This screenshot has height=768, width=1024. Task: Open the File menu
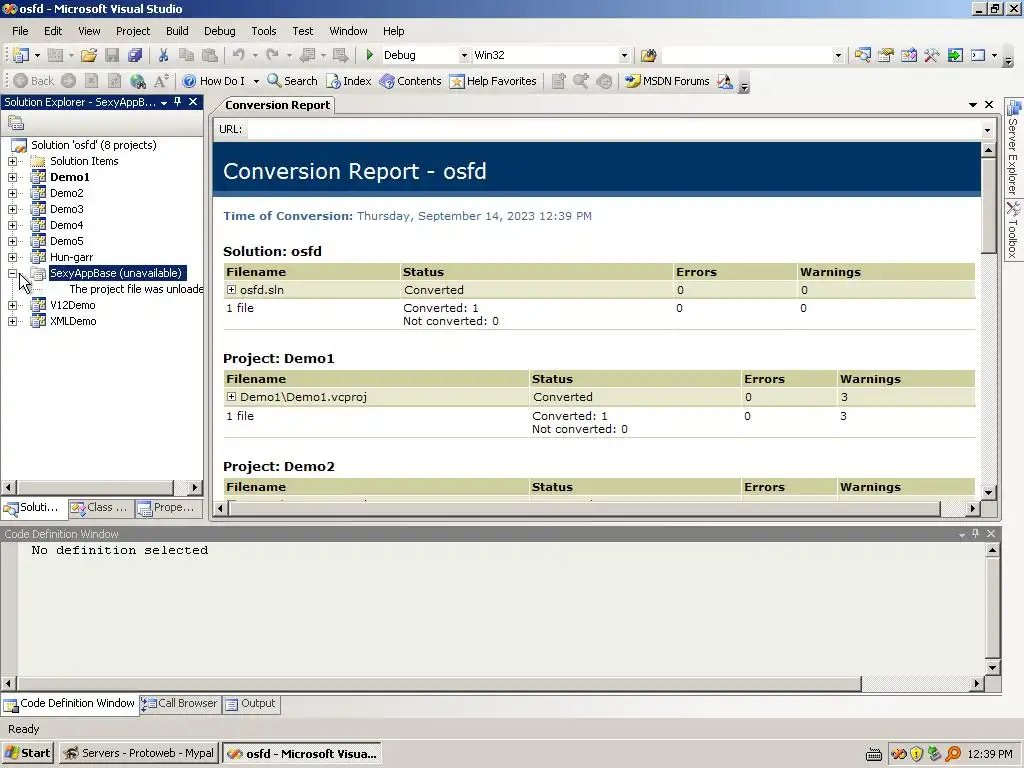coord(20,31)
